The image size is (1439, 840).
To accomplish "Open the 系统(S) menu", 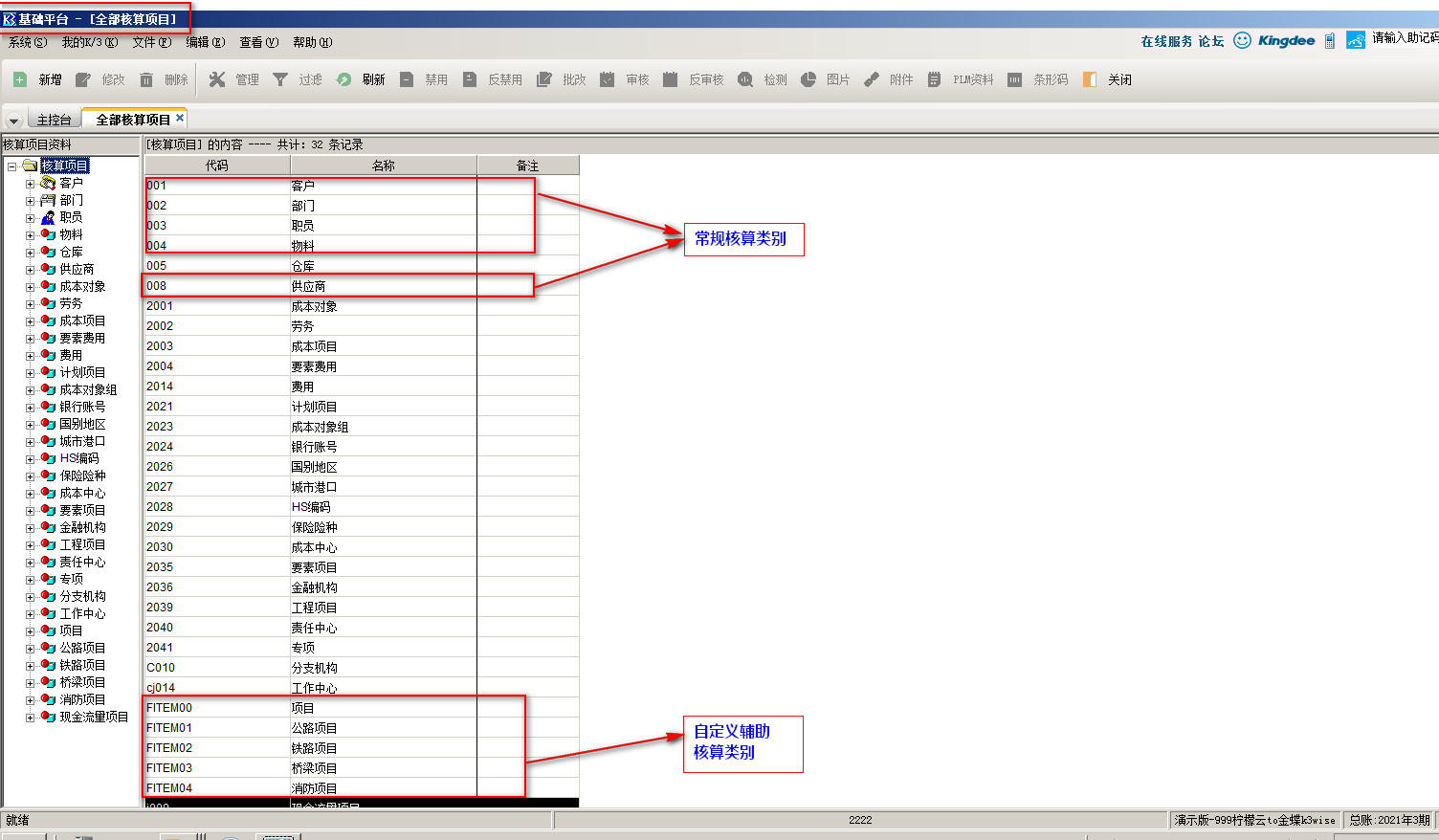I will [27, 42].
